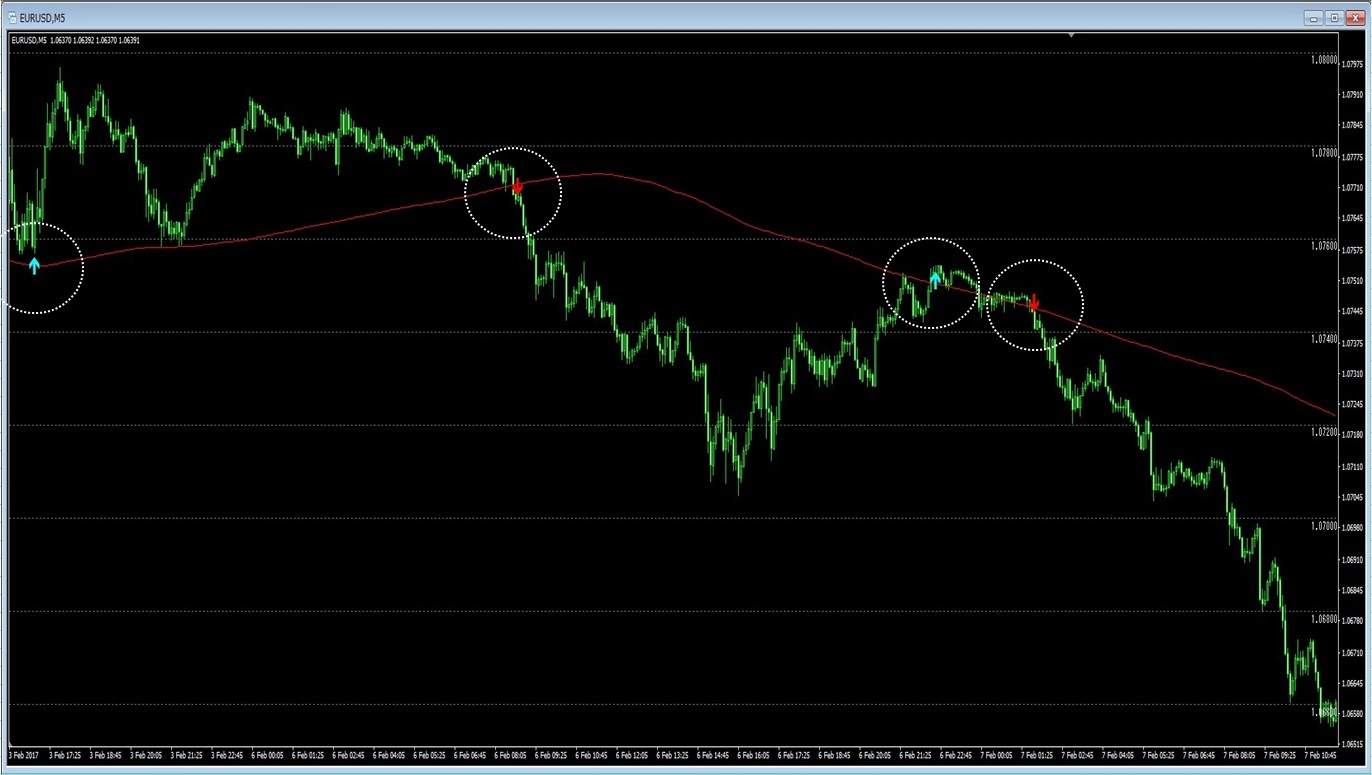Click 1.07245 on the price scale
Screen dimensions: 1372x775
pyautogui.click(x=1354, y=404)
